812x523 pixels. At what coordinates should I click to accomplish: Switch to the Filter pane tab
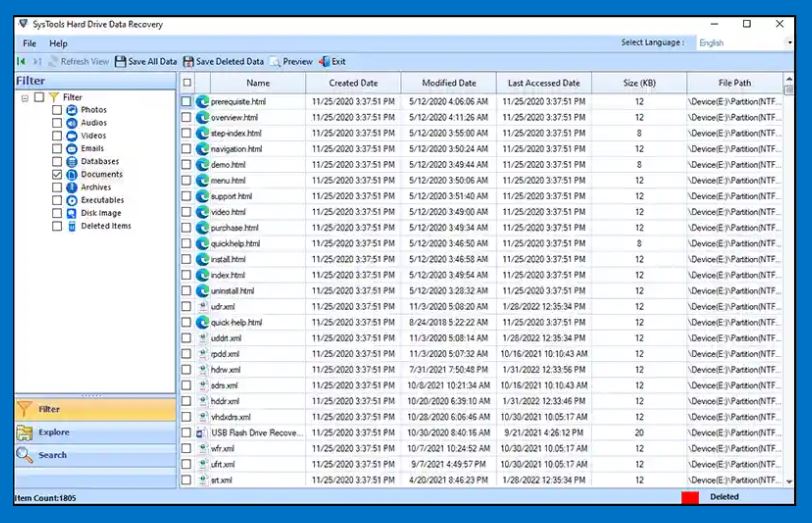coord(96,409)
